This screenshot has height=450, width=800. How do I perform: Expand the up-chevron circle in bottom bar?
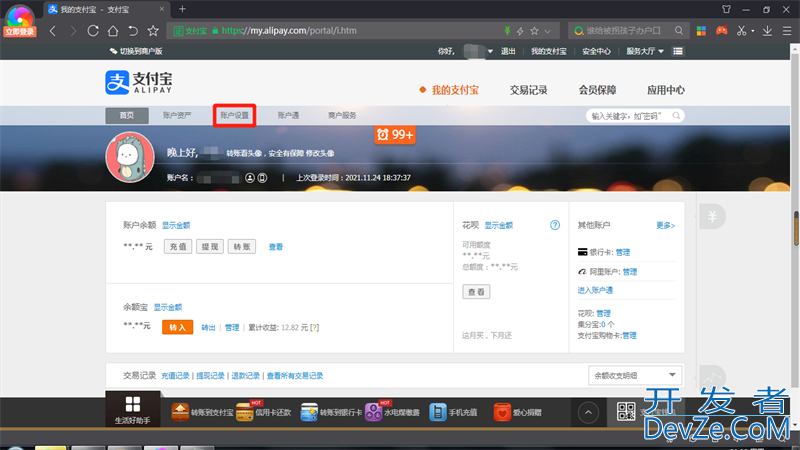point(588,412)
